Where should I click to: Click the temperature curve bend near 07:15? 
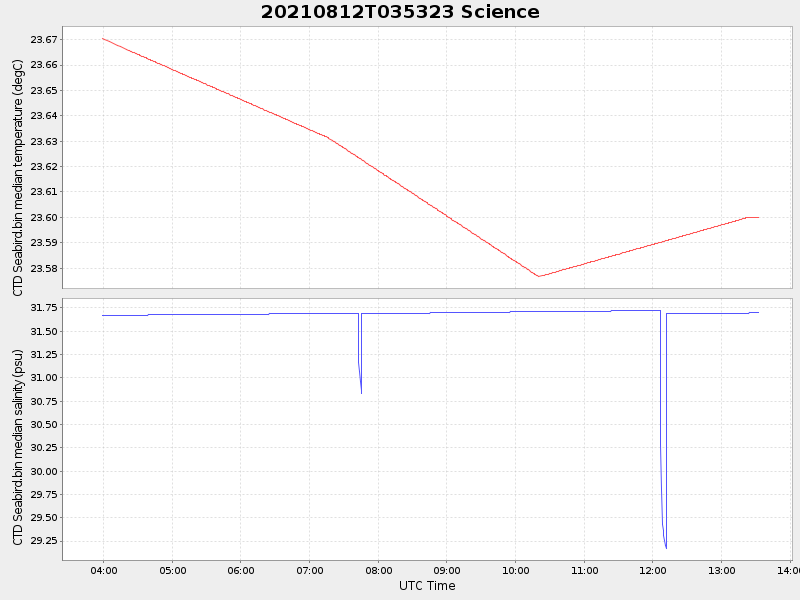click(327, 137)
